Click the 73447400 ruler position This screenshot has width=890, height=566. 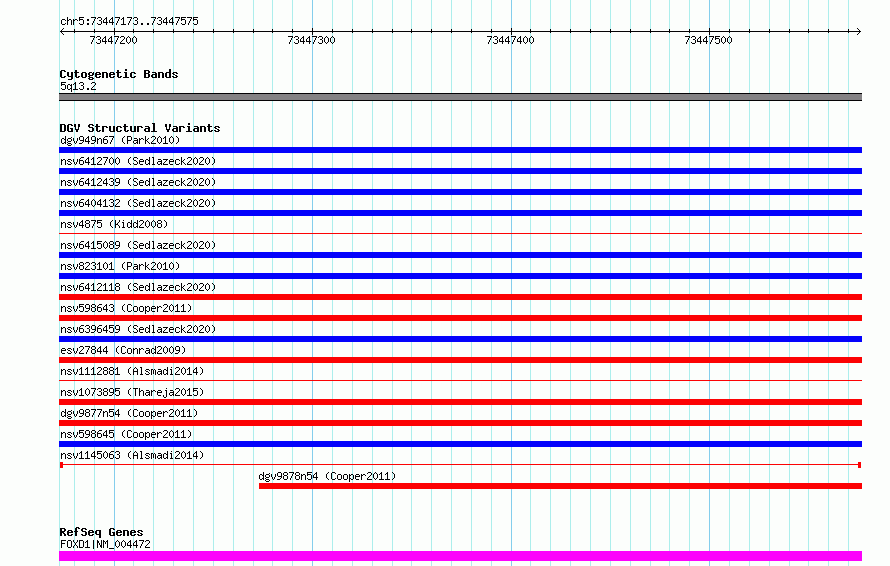[510, 40]
